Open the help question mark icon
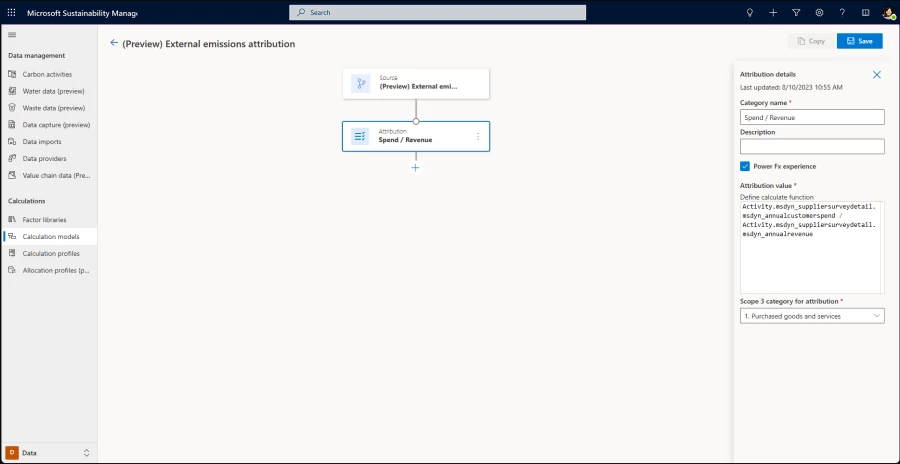Image resolution: width=900 pixels, height=464 pixels. tap(842, 12)
